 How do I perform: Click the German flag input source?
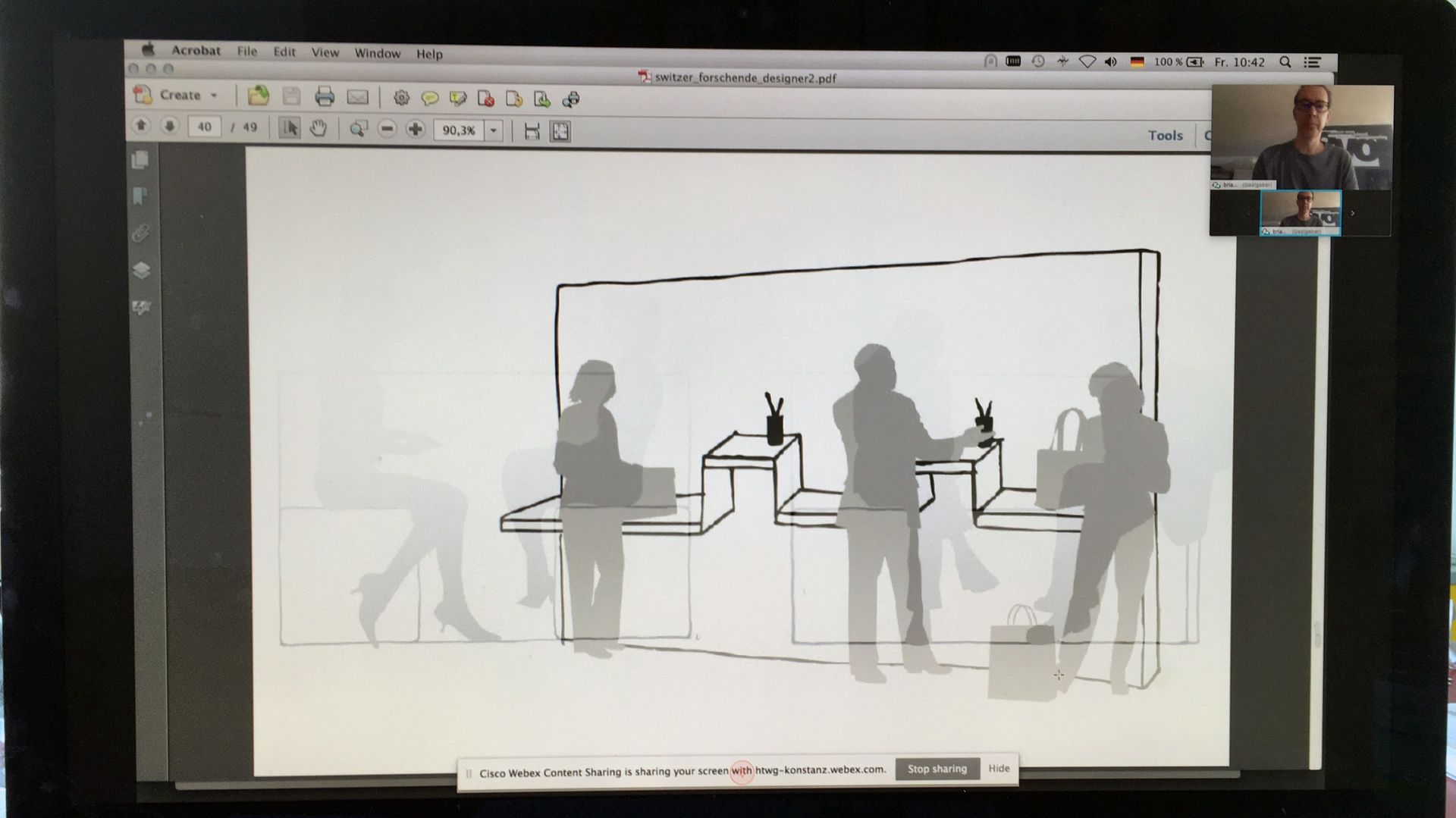click(x=1137, y=62)
